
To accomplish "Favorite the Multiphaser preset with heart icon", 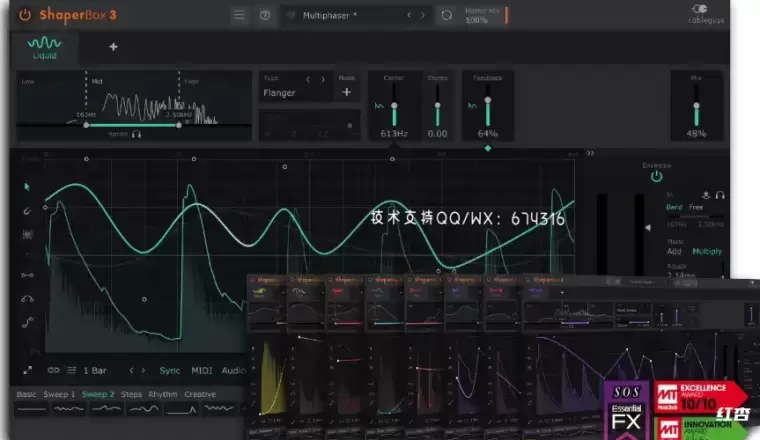I will 291,16.
